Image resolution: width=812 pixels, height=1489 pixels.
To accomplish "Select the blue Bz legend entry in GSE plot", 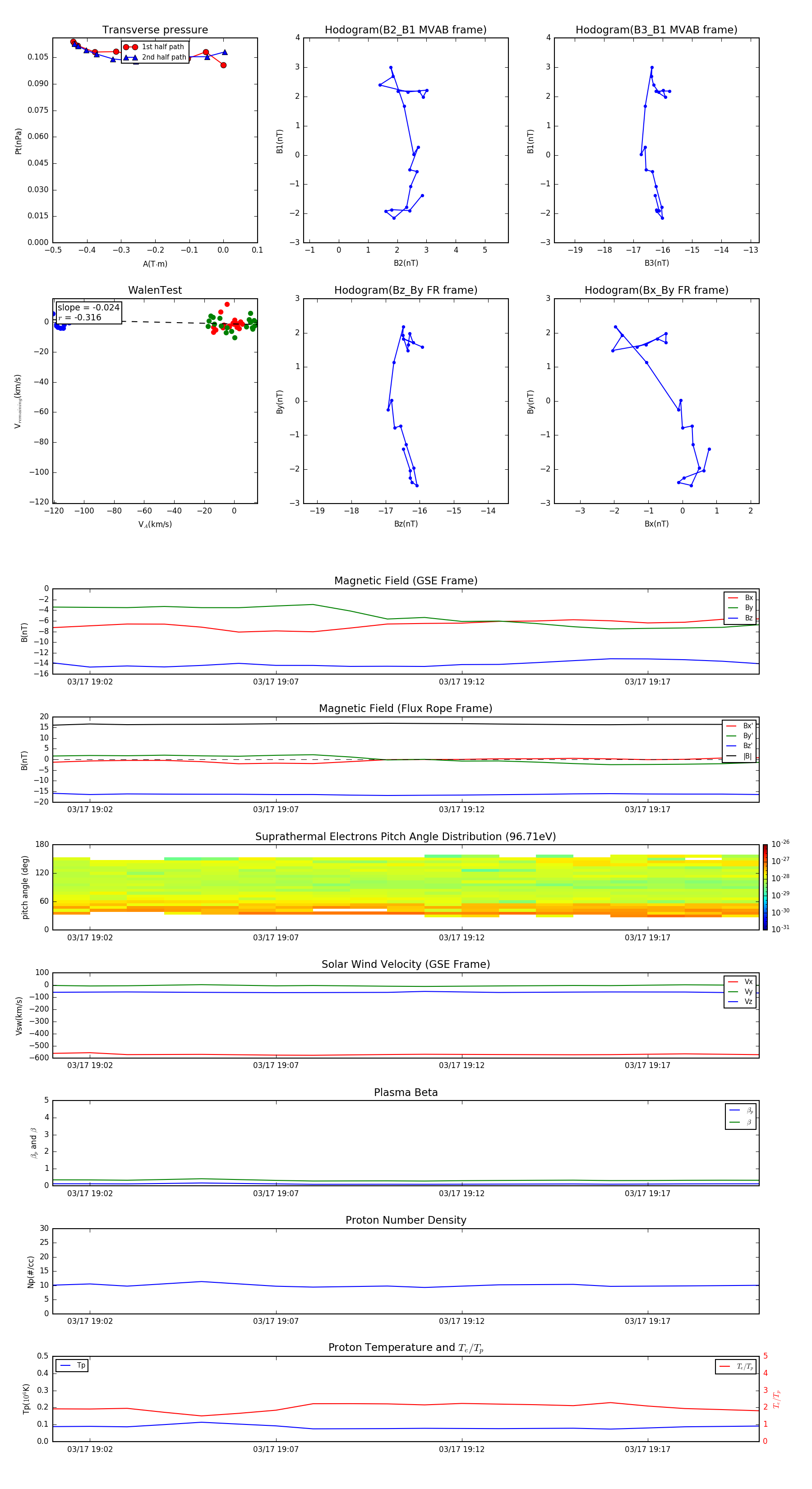I will coord(740,618).
